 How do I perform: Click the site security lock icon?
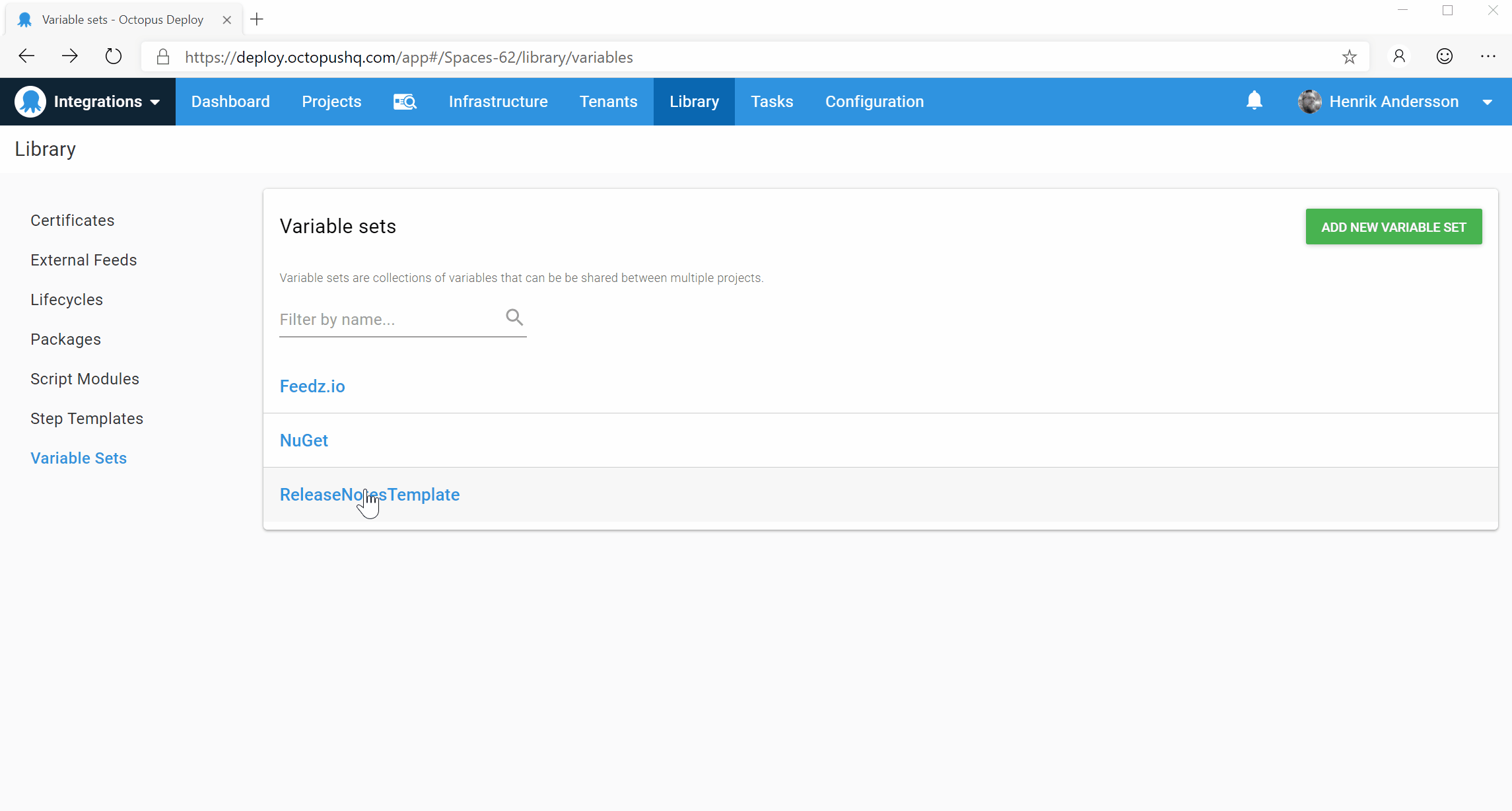pyautogui.click(x=162, y=57)
